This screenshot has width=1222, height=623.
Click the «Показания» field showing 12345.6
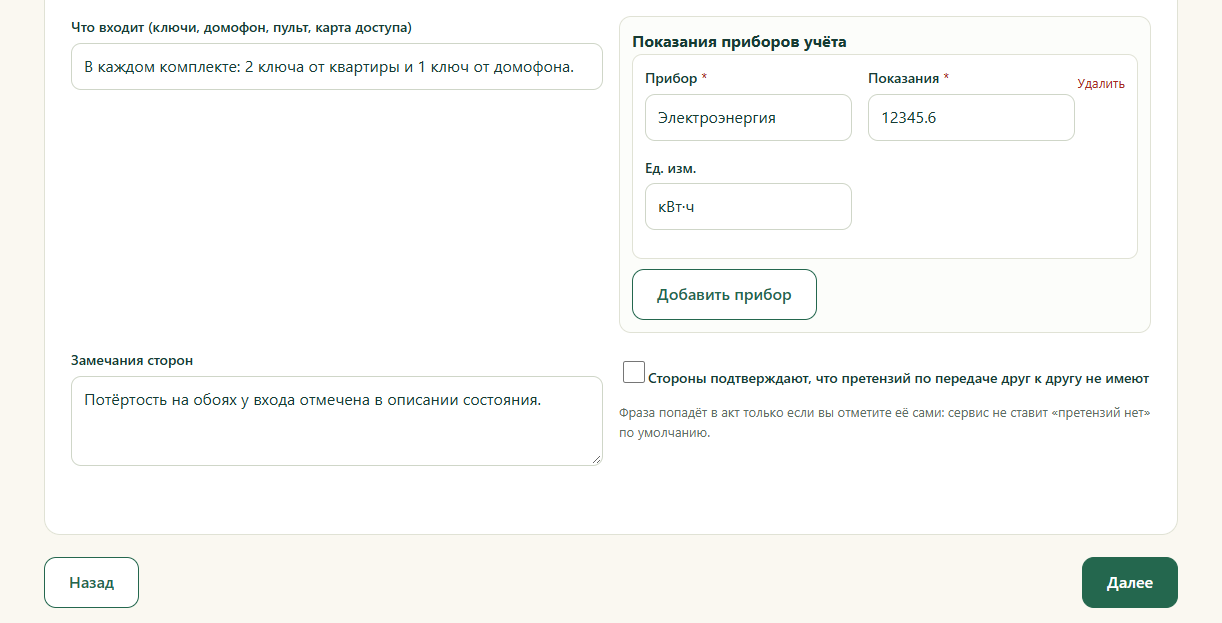click(971, 117)
